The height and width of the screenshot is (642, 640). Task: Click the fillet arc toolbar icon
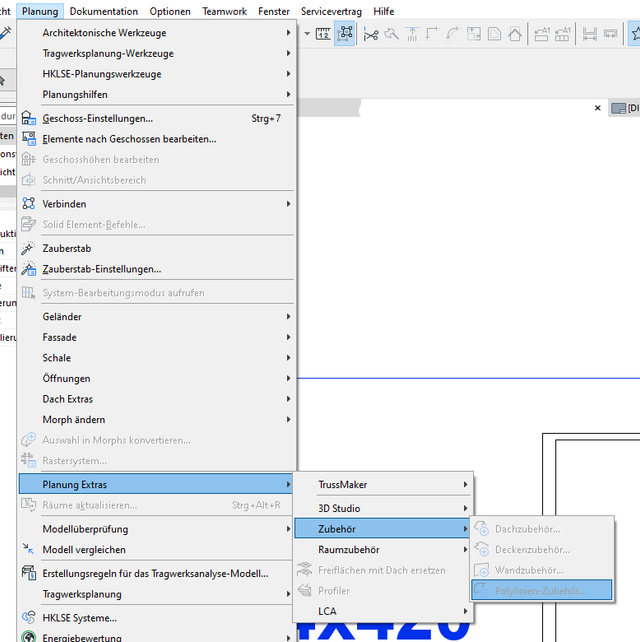click(453, 34)
